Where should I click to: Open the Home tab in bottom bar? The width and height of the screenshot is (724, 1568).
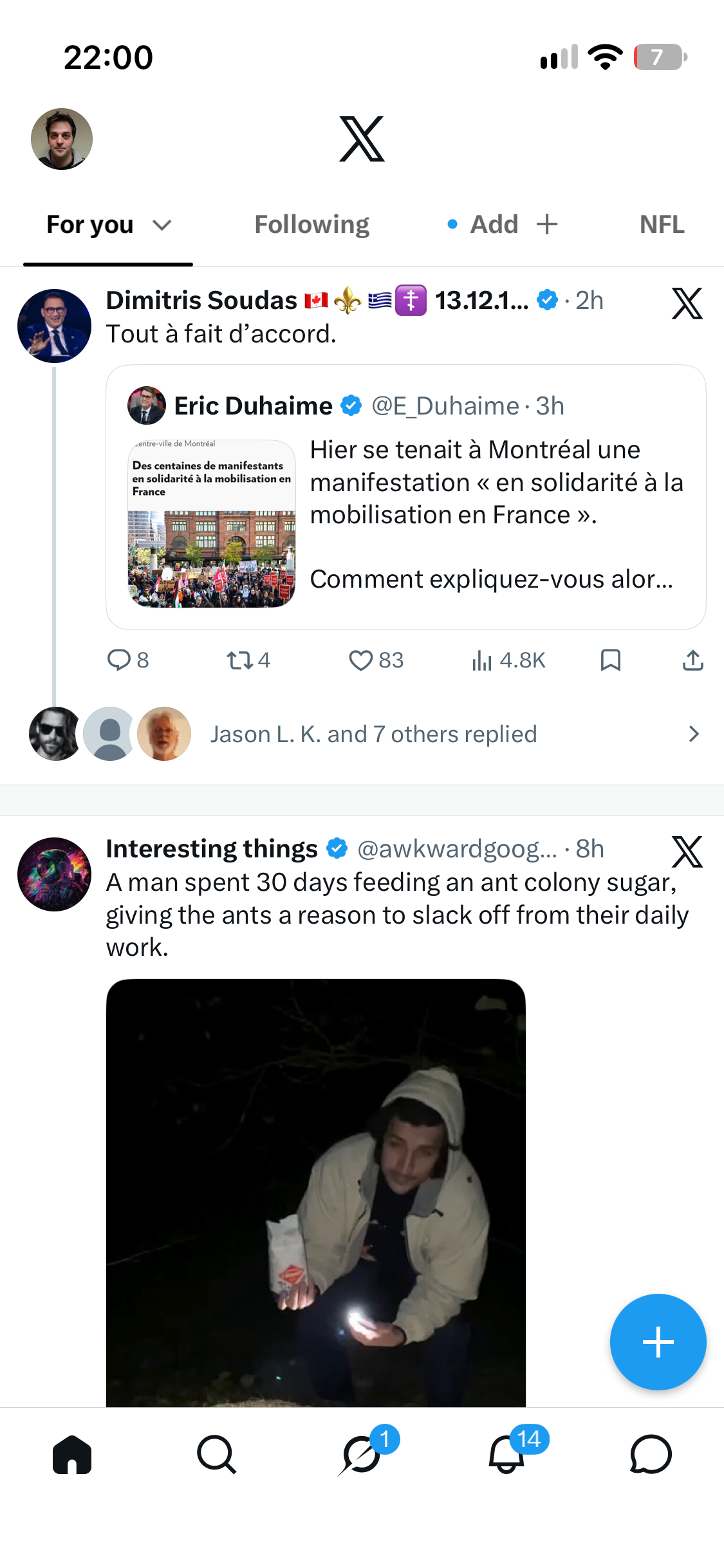pyautogui.click(x=72, y=1454)
